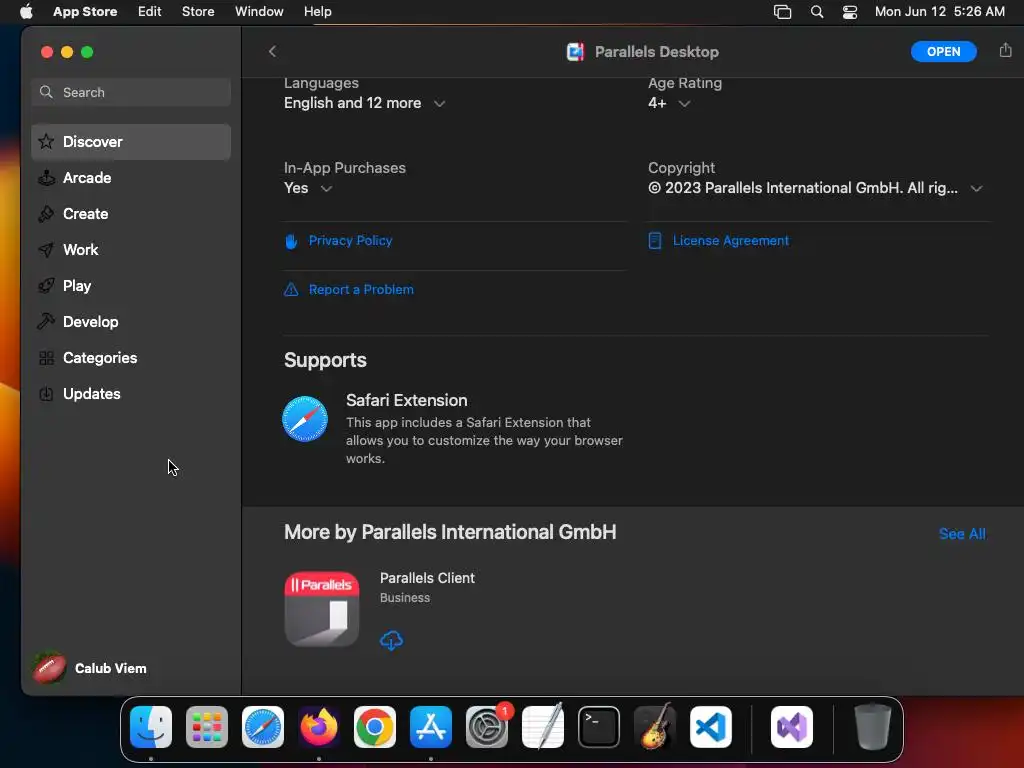Image resolution: width=1024 pixels, height=768 pixels.
Task: Launch Safari from the dock
Action: (x=263, y=727)
